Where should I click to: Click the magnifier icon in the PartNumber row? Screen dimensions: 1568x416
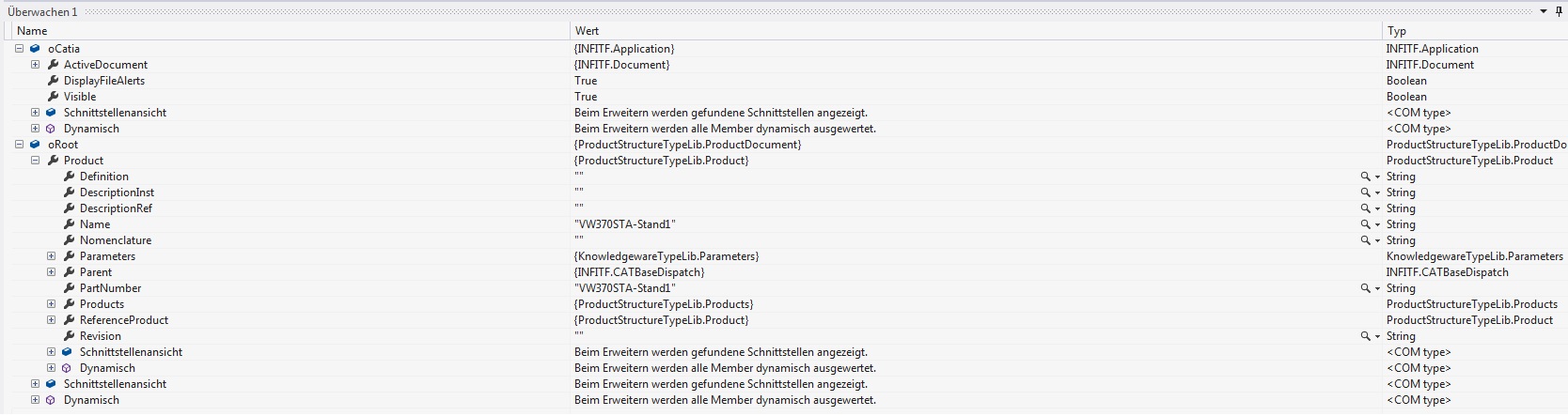1365,288
